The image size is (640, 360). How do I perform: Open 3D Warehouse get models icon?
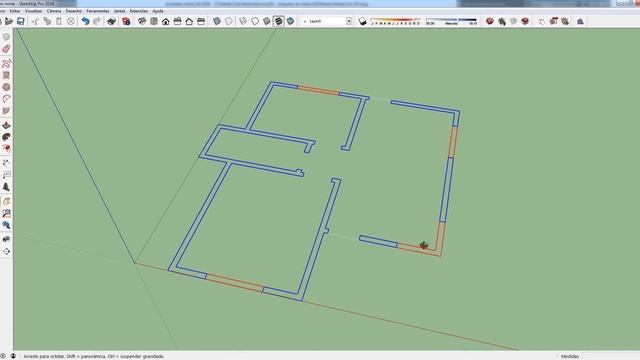[x=489, y=21]
